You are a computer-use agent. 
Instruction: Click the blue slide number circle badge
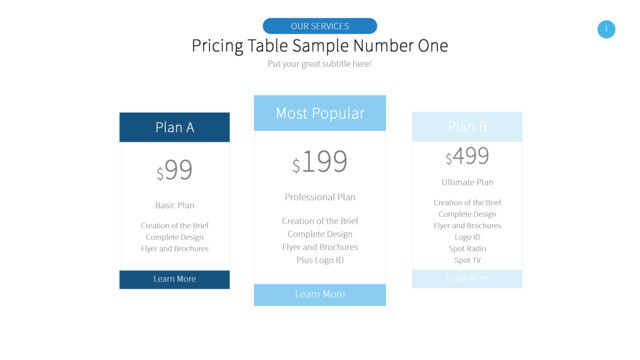pyautogui.click(x=606, y=29)
